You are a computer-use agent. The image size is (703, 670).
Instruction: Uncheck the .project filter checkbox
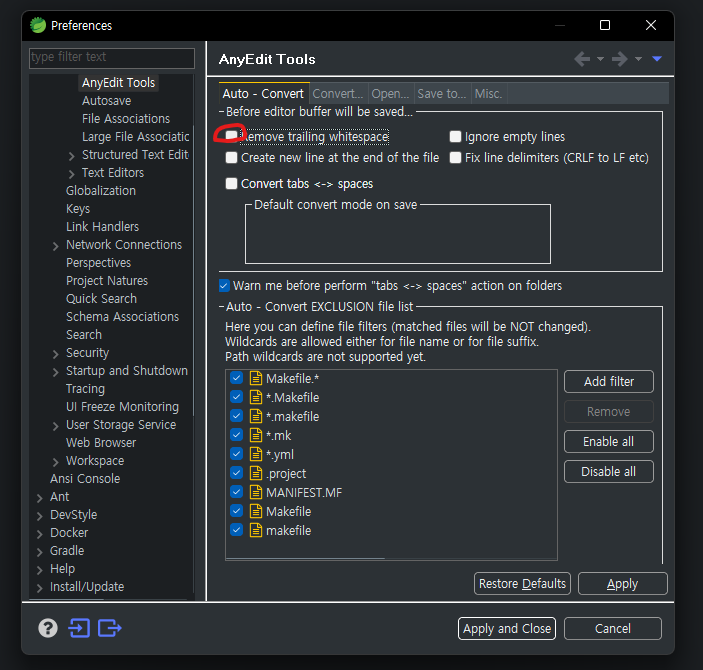coord(236,473)
